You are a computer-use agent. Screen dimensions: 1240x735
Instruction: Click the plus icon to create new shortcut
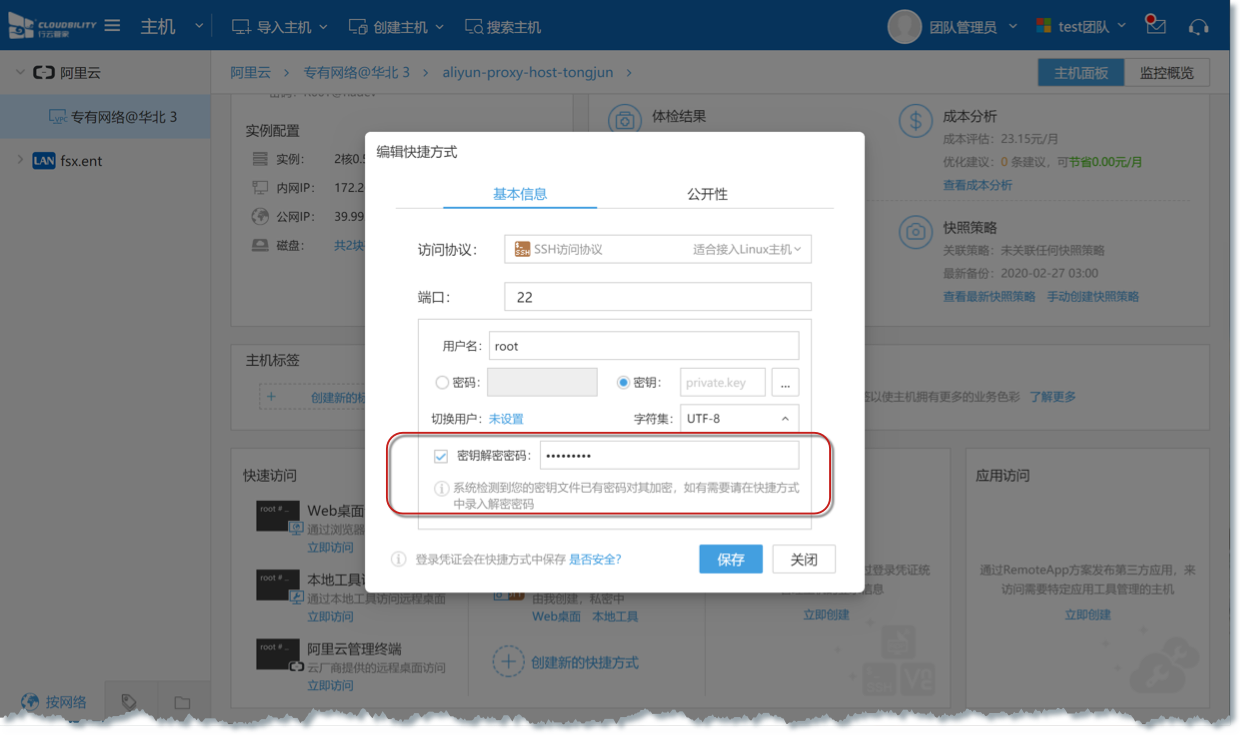pos(509,662)
